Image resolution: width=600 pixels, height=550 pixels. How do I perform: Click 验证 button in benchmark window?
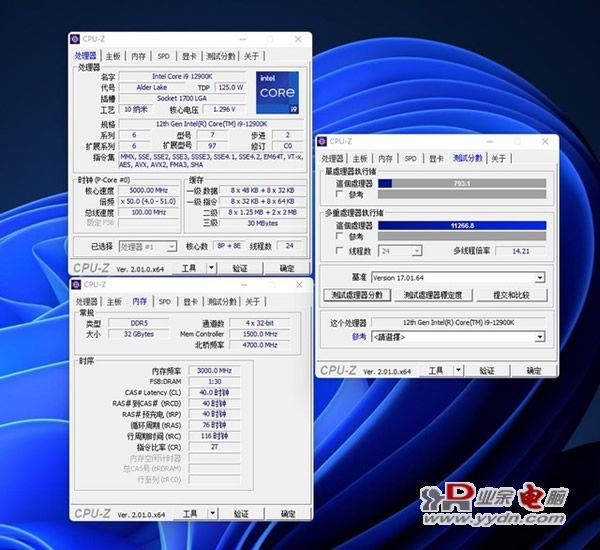(487, 370)
